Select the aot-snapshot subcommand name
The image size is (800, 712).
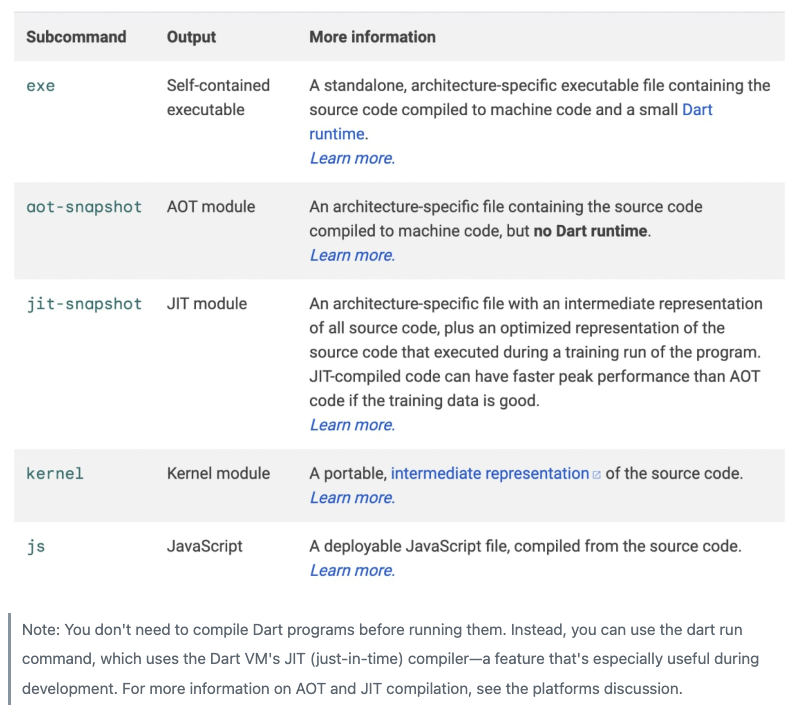[84, 207]
